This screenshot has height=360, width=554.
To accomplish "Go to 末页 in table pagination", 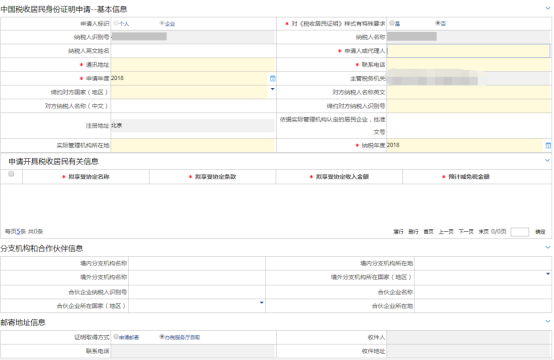I will click(484, 232).
